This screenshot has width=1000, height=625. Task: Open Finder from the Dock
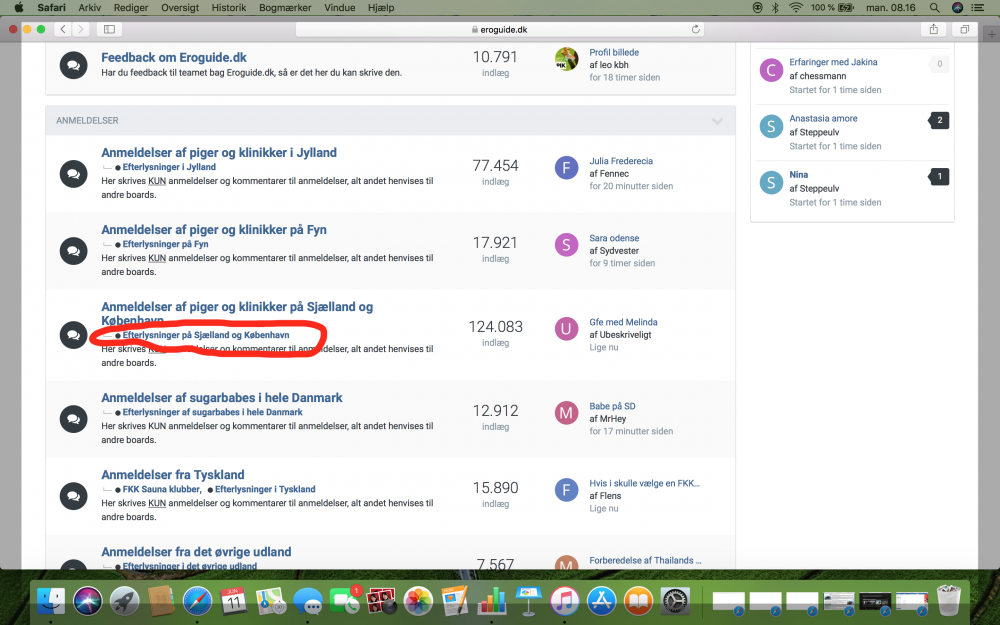(x=50, y=601)
